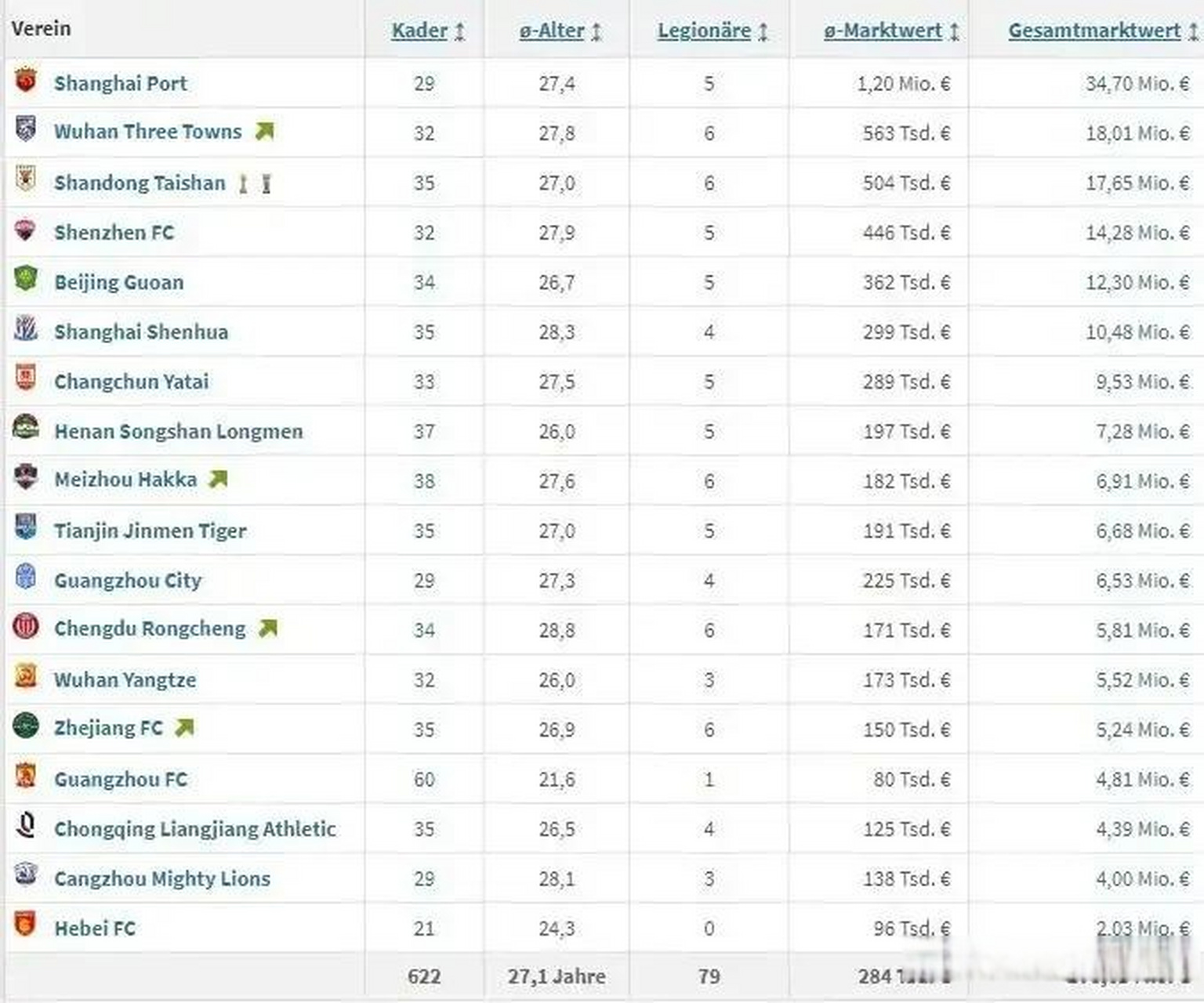Click Chengdu Rongcheng average age 28,8
This screenshot has width=1204, height=1003.
[557, 630]
